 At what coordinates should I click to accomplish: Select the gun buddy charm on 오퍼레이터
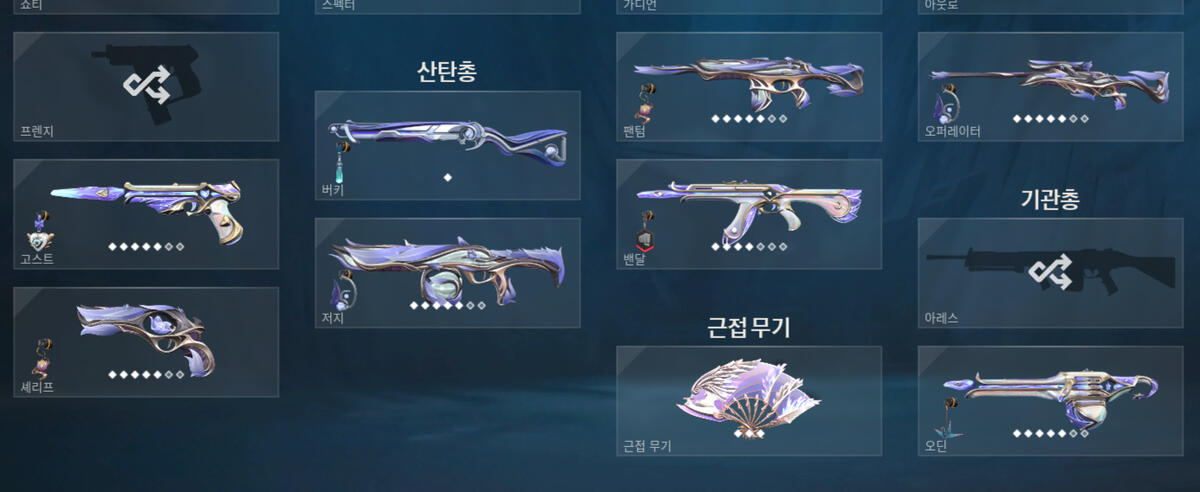click(x=946, y=105)
